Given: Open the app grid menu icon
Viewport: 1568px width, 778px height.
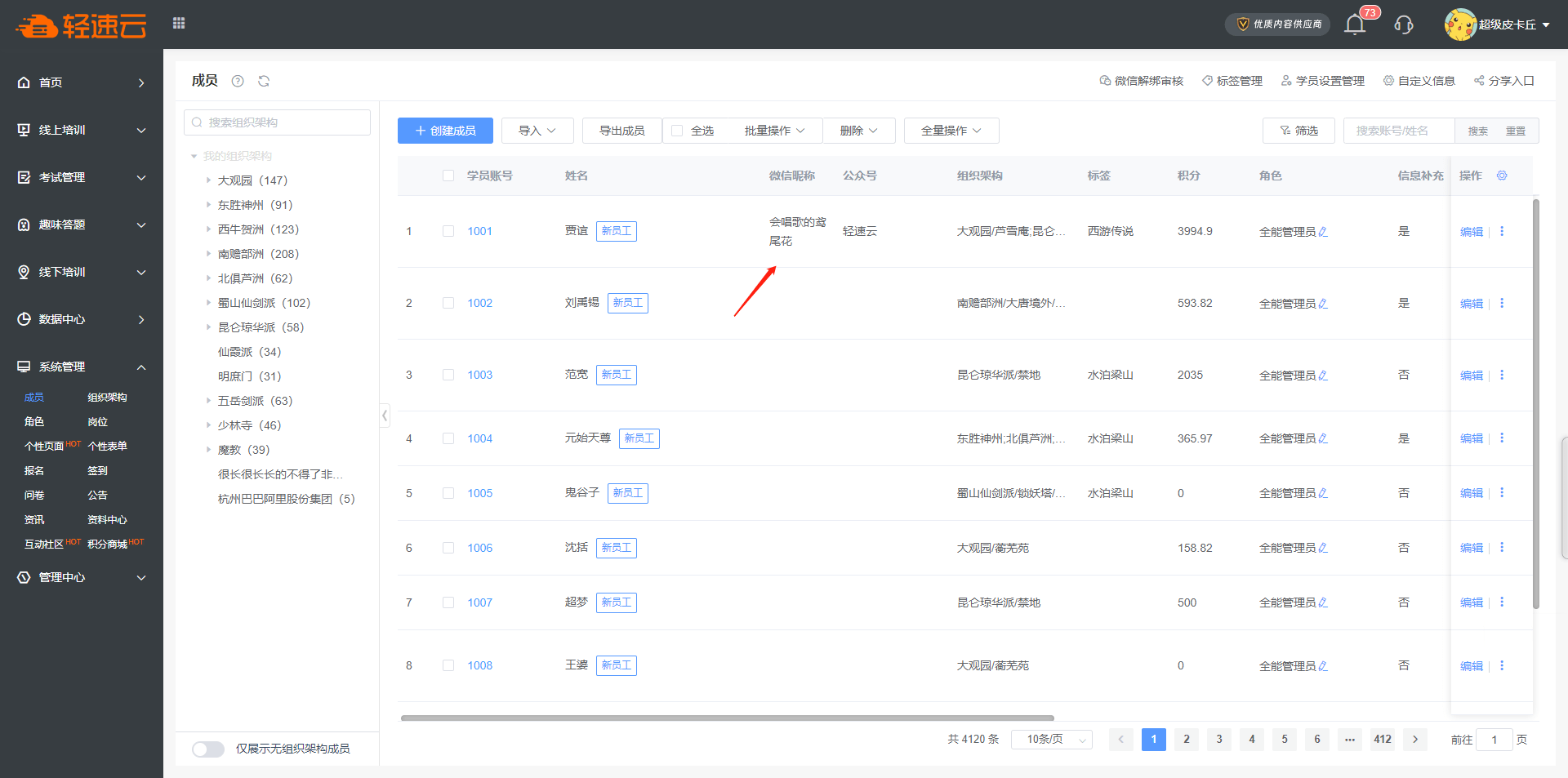Looking at the screenshot, I should [179, 24].
